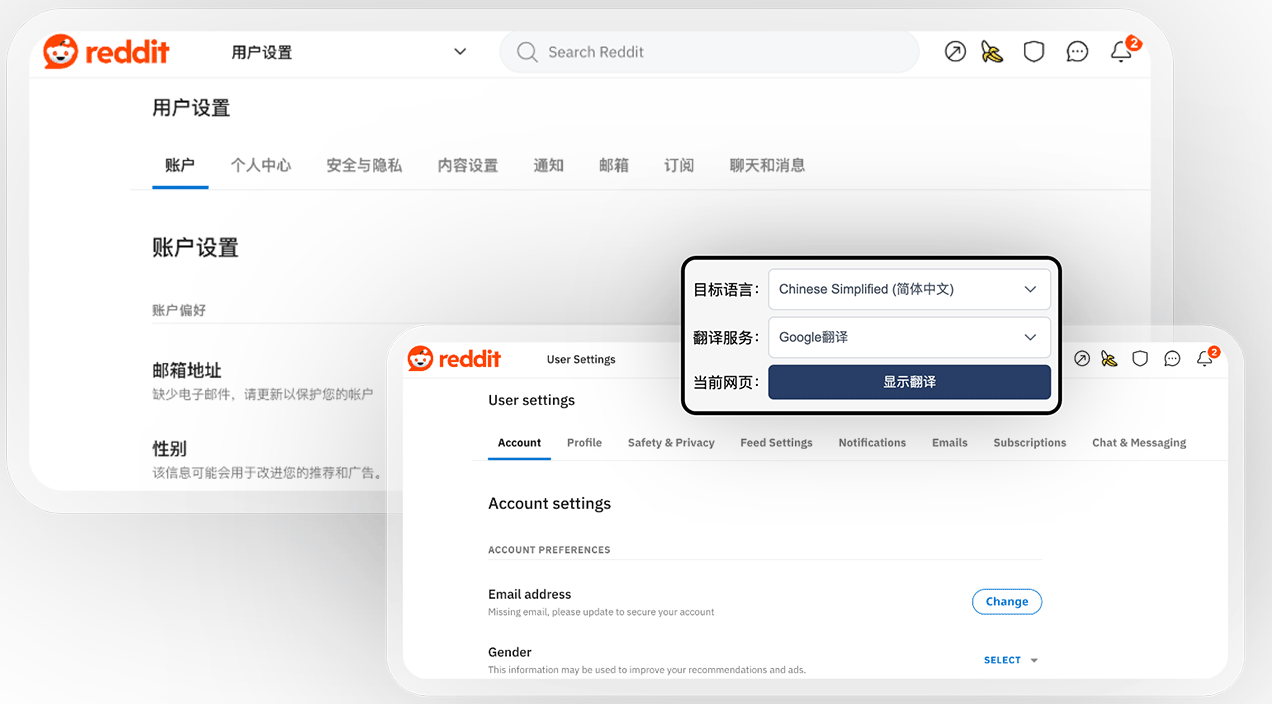1272x704 pixels.
Task: Click the ACCOUNT PREFERENCES section label
Action: click(549, 550)
